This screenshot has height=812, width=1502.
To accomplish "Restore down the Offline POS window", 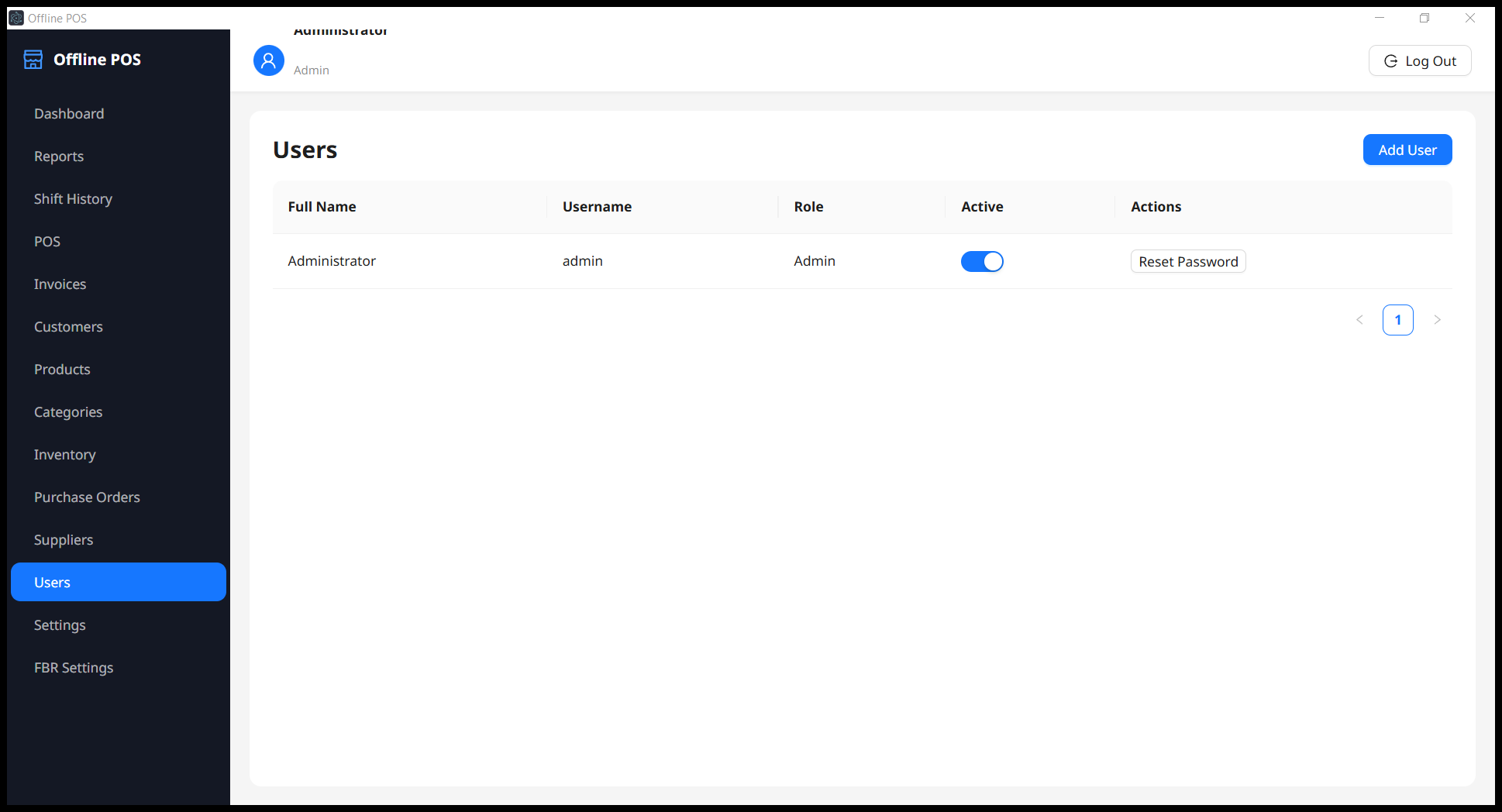I will 1424,18.
